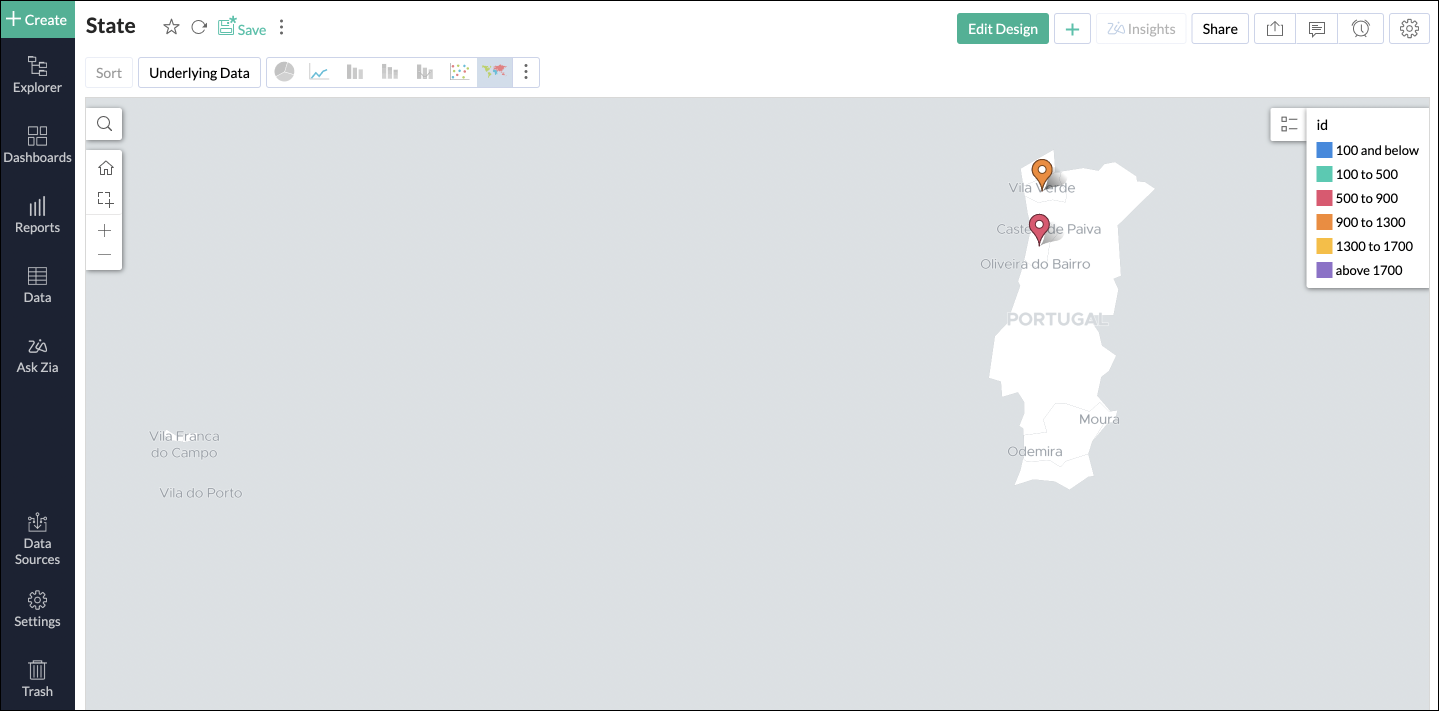
Task: Open the map search tool
Action: [x=104, y=123]
